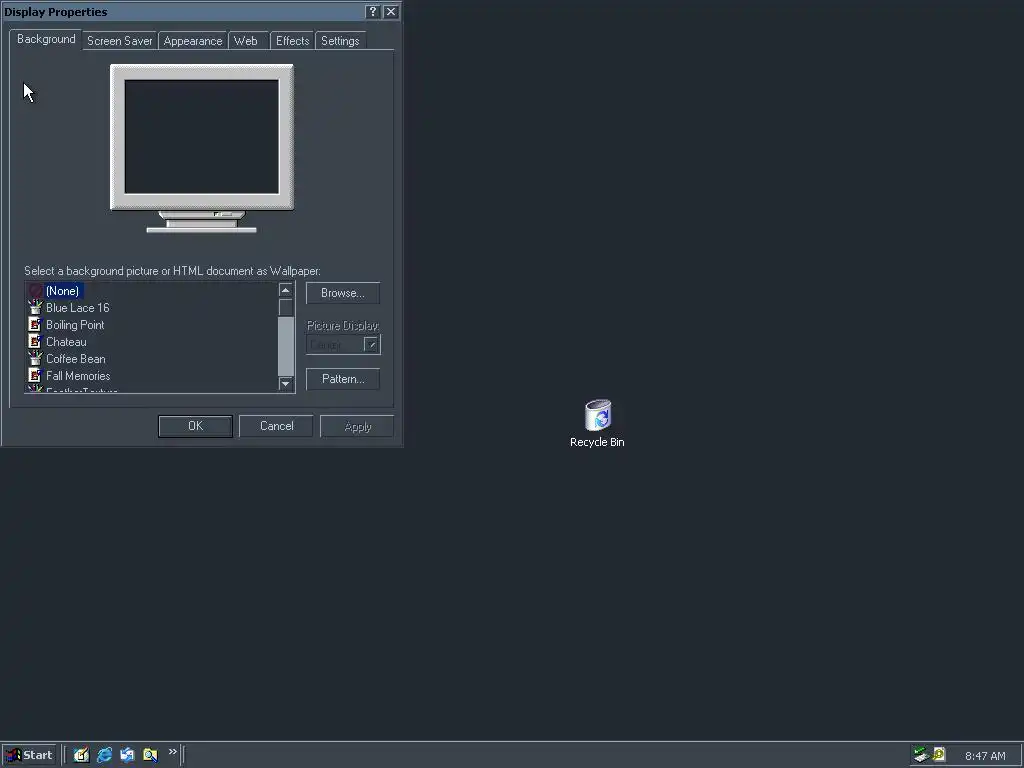Open the Appearance tab

tap(193, 40)
